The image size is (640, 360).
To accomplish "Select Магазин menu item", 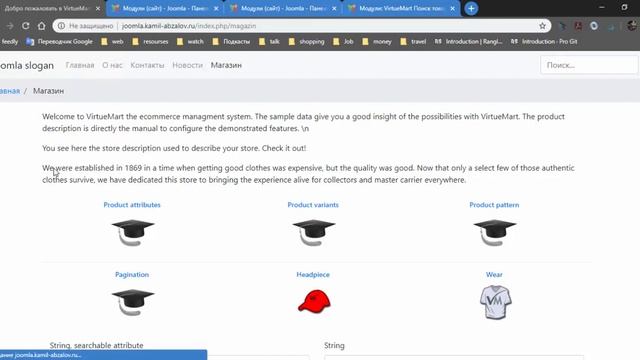I will tap(226, 65).
